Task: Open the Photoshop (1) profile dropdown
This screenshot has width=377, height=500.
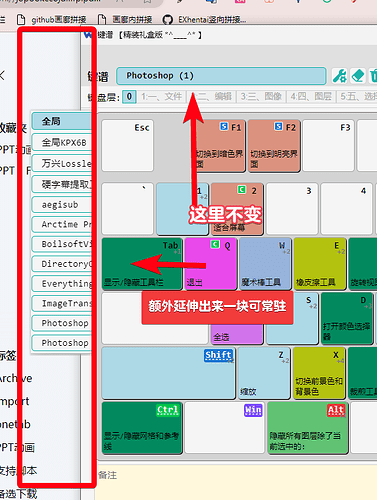Action: pyautogui.click(x=221, y=76)
